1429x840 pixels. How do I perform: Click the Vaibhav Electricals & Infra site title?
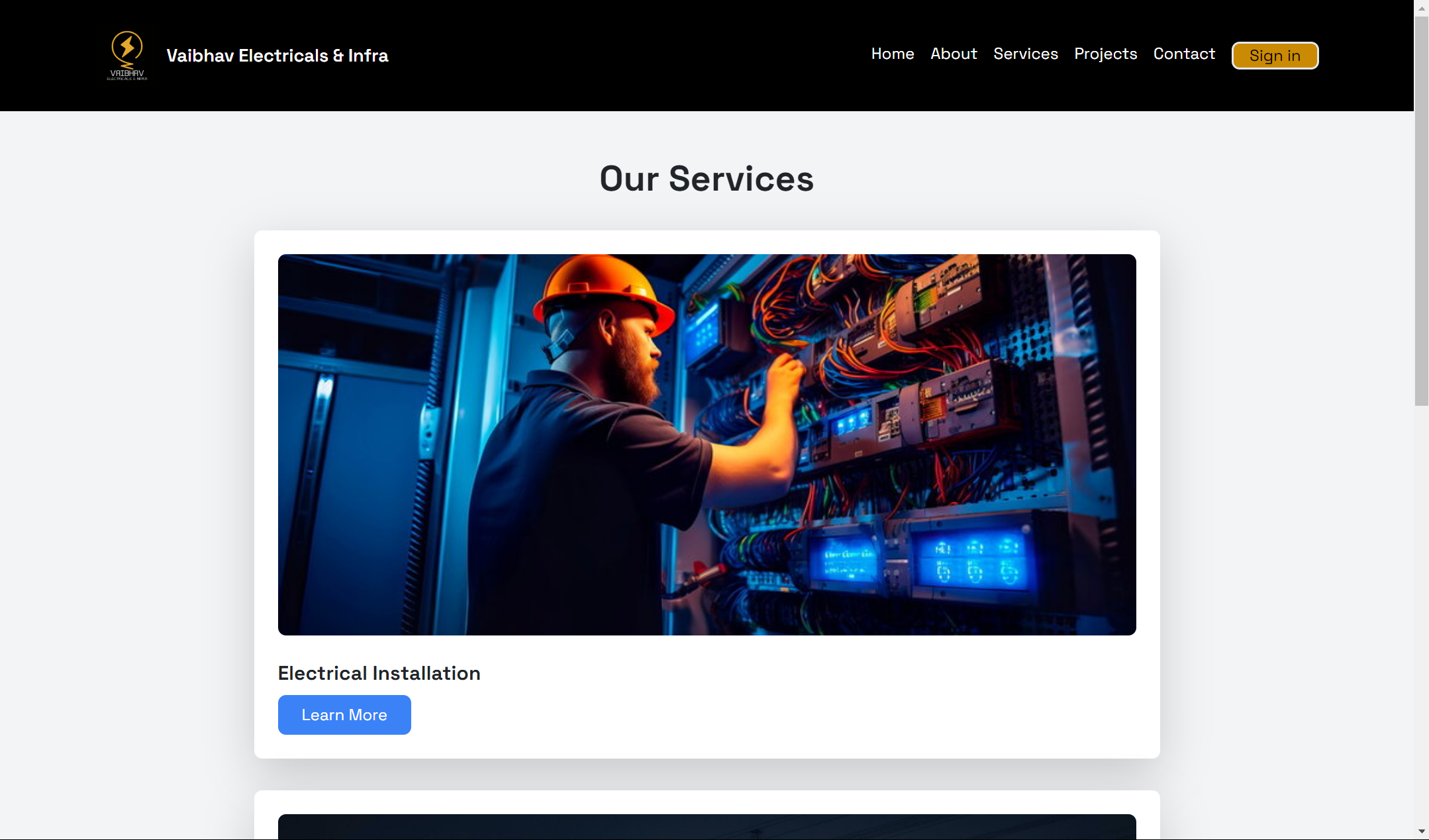pos(277,56)
